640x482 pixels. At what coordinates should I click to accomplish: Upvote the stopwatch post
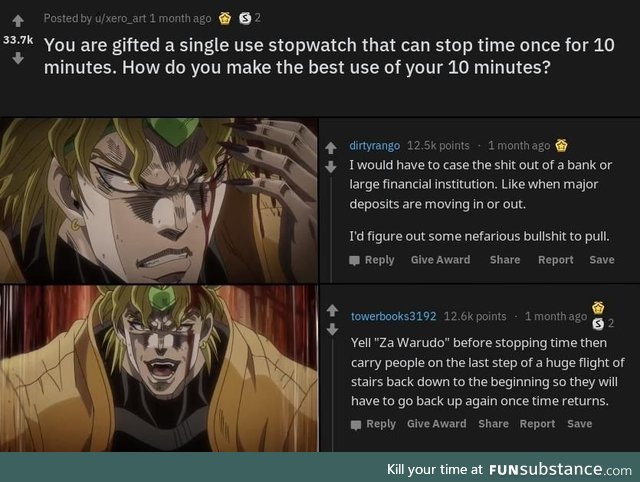click(18, 21)
